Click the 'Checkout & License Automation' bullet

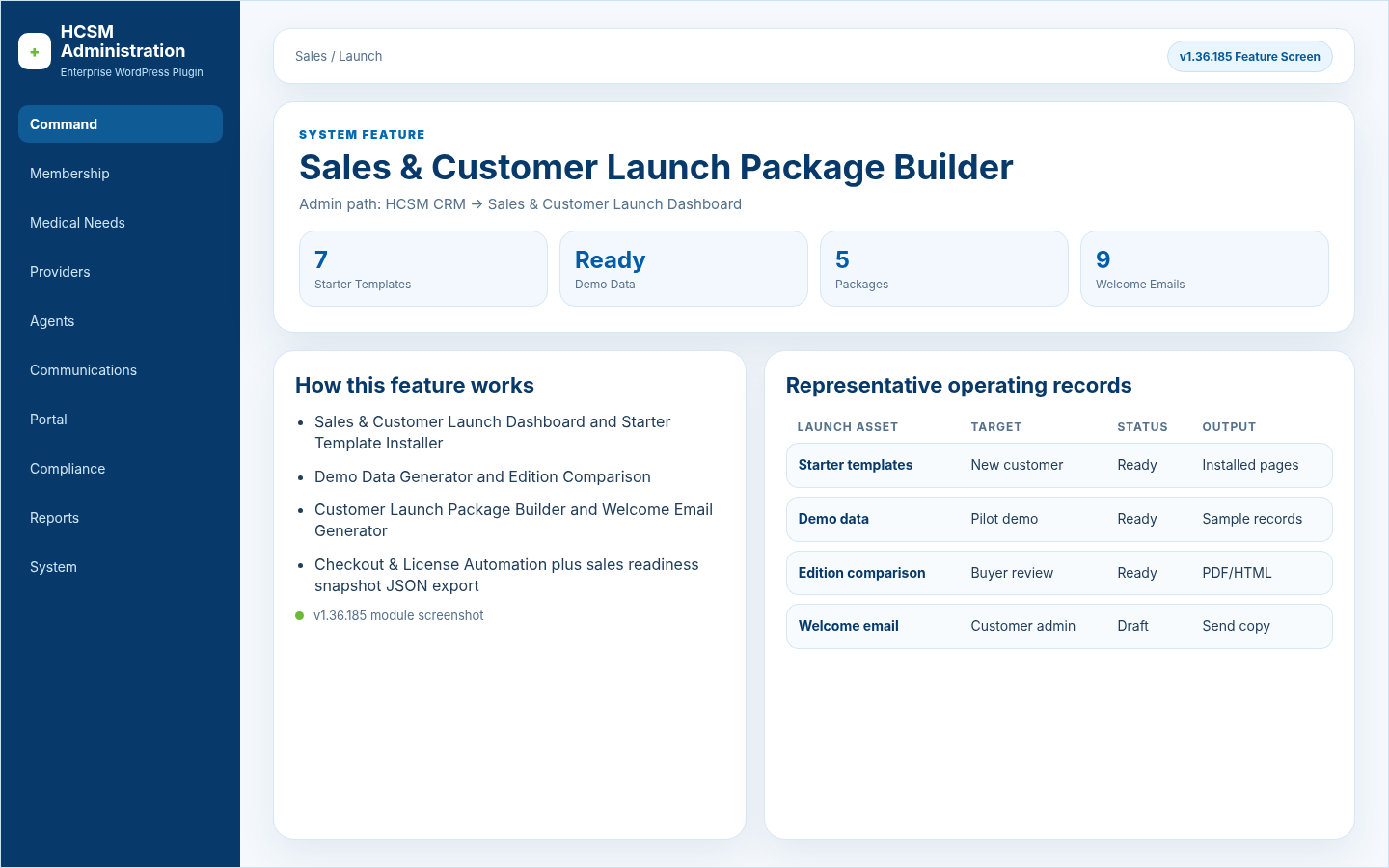coord(506,575)
